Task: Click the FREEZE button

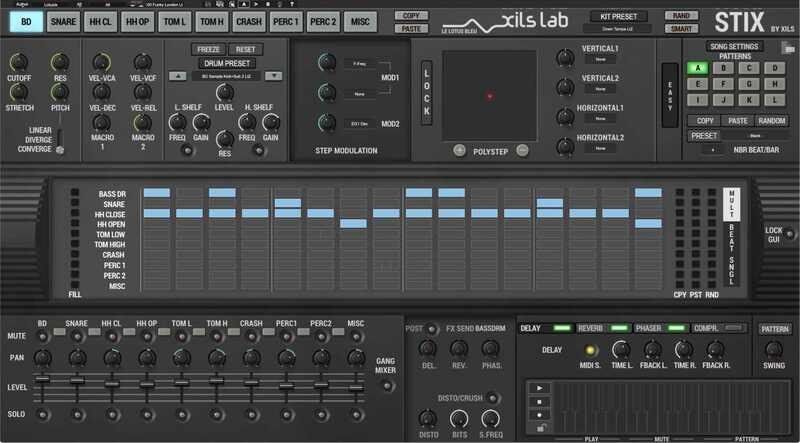Action: click(x=209, y=49)
